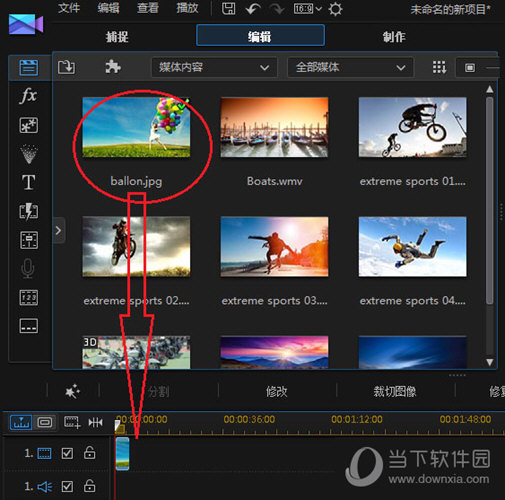Select the image clip on video track
Image resolution: width=505 pixels, height=500 pixels.
click(x=122, y=454)
